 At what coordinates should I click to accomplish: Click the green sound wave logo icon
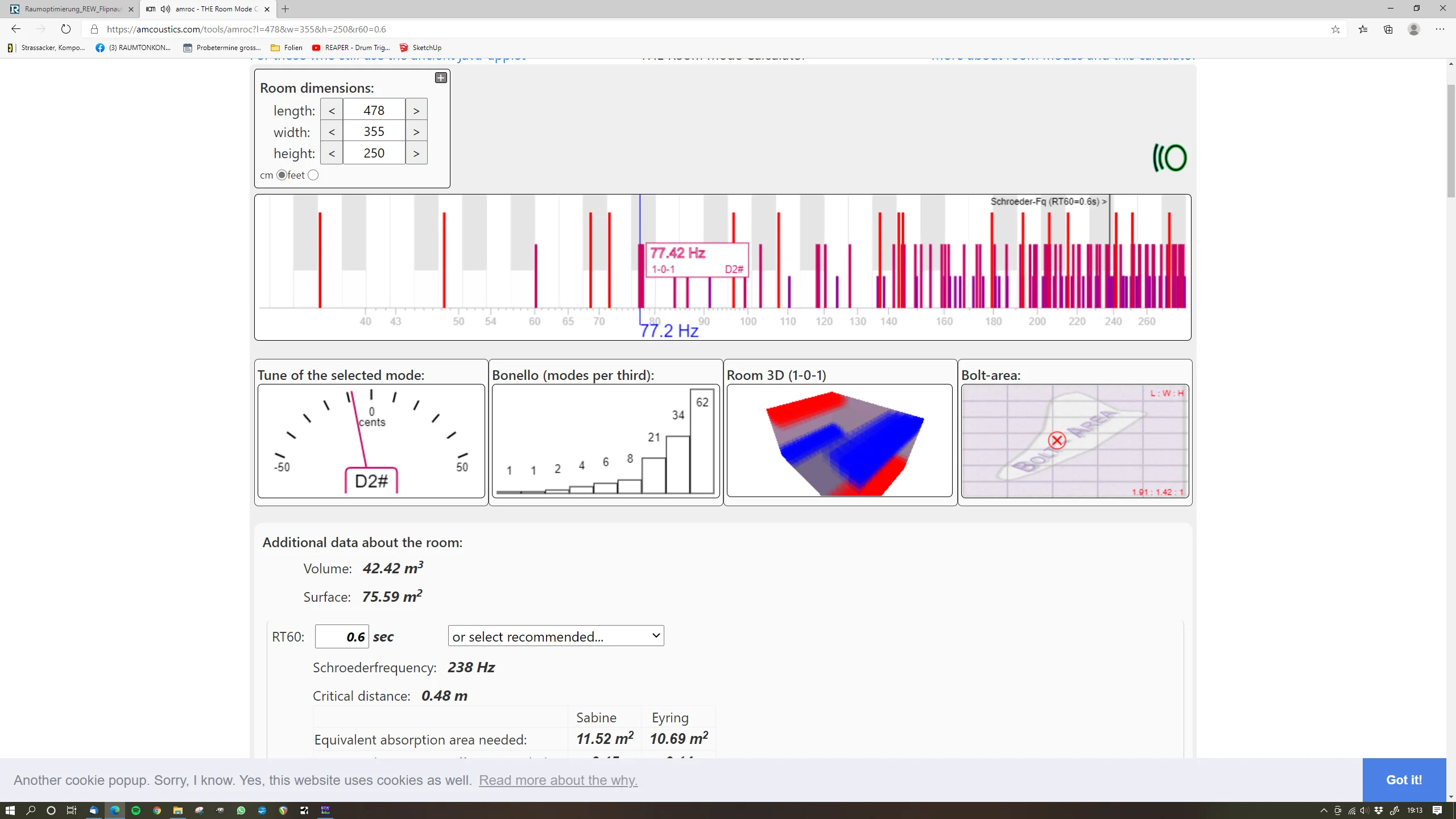1169,158
